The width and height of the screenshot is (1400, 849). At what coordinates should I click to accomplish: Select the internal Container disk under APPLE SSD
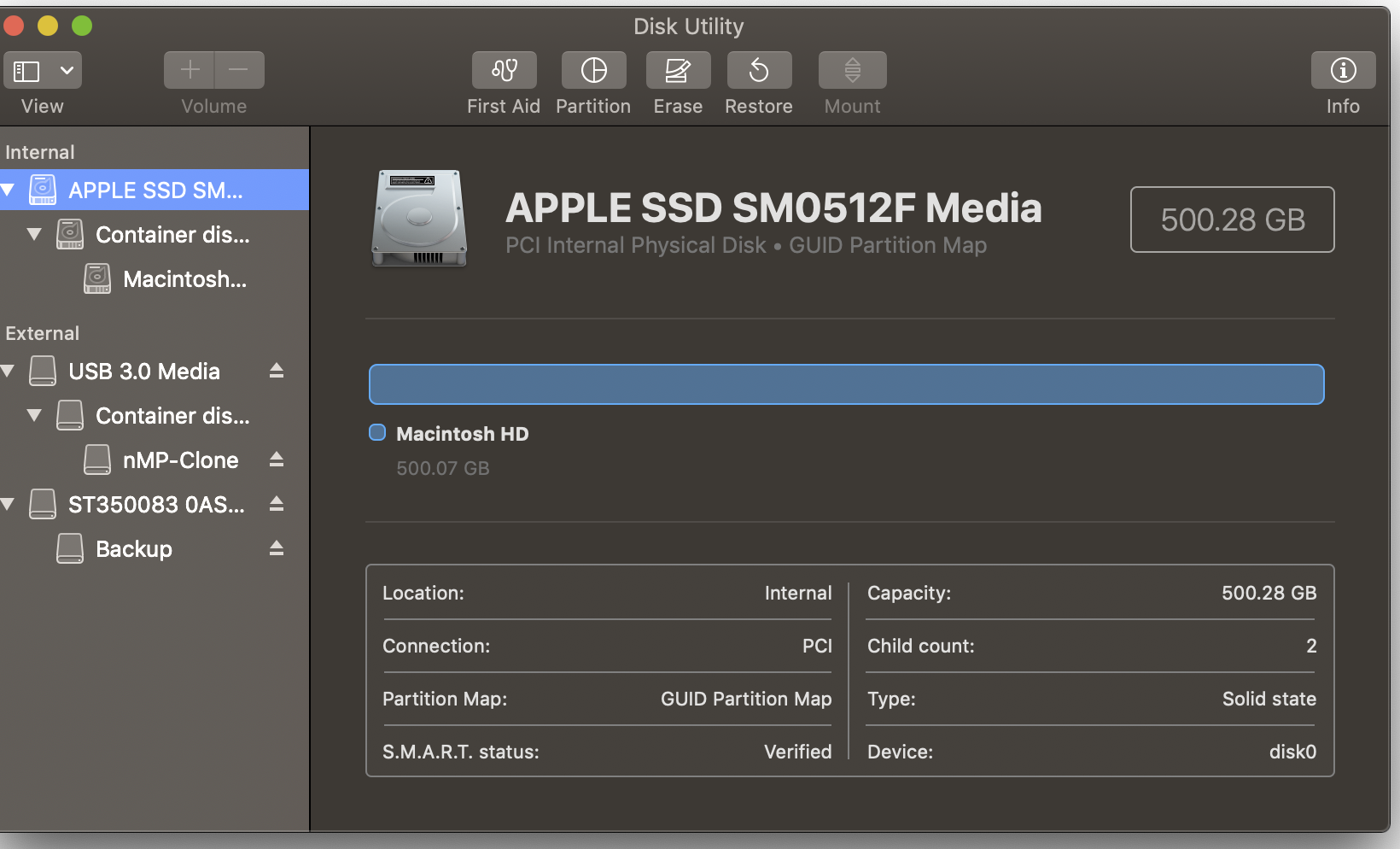coord(155,234)
